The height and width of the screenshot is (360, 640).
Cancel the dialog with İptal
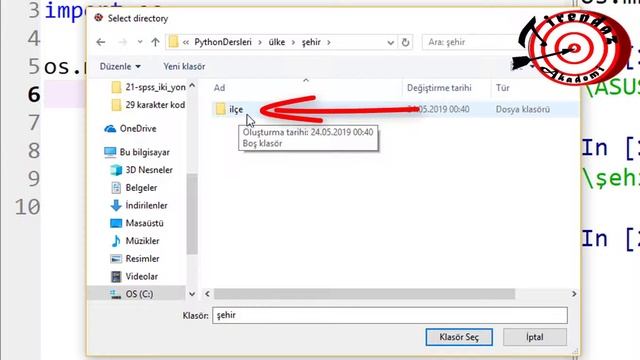pos(535,337)
